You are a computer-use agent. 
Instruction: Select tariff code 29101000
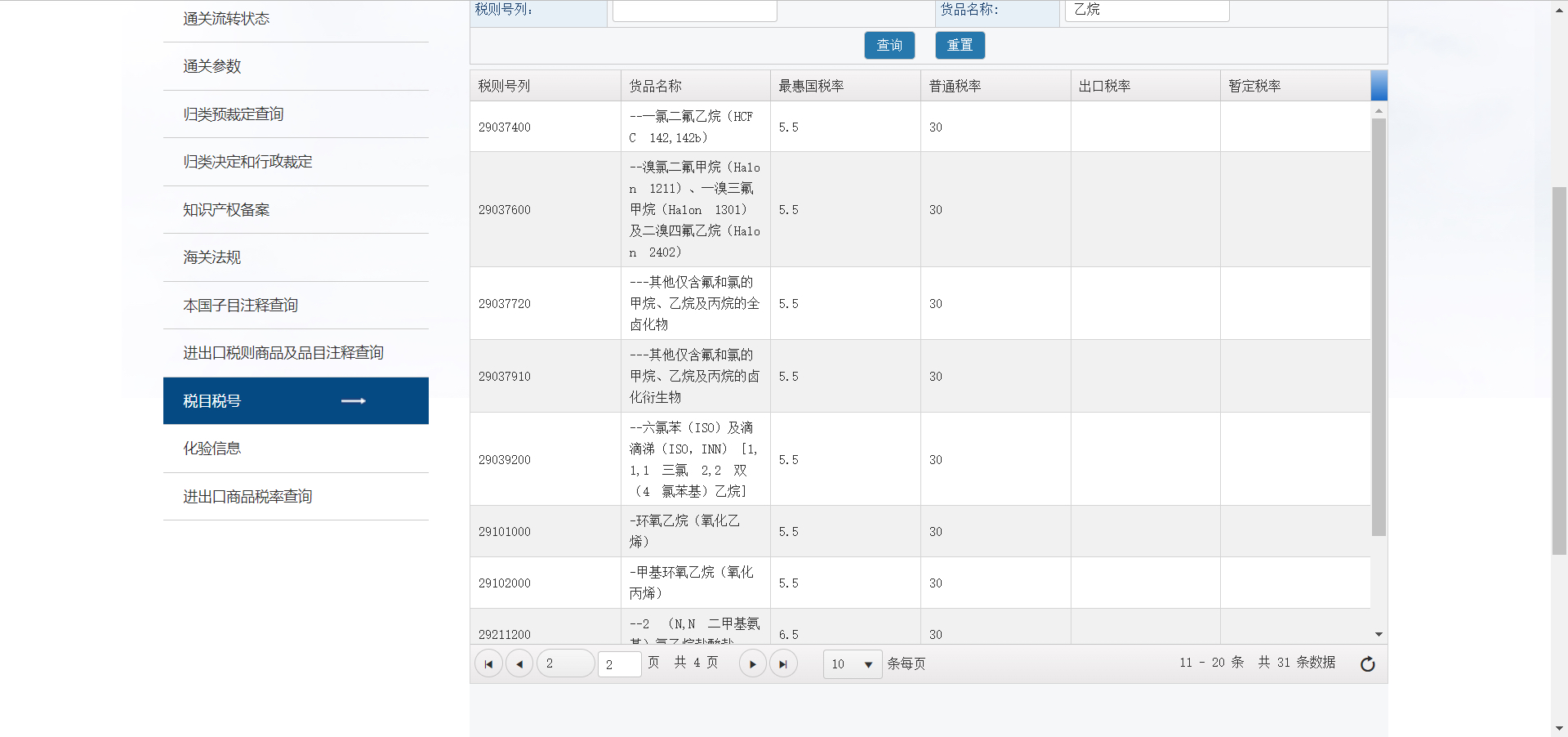click(505, 532)
